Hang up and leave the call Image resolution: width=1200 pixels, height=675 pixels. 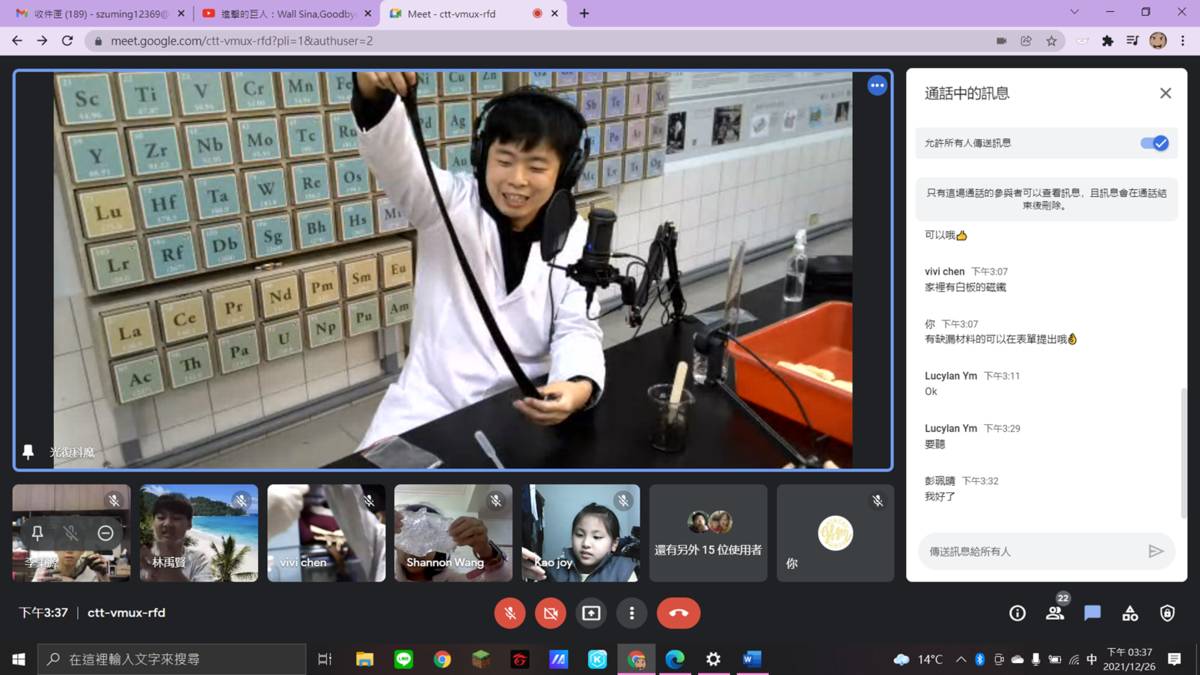(679, 613)
